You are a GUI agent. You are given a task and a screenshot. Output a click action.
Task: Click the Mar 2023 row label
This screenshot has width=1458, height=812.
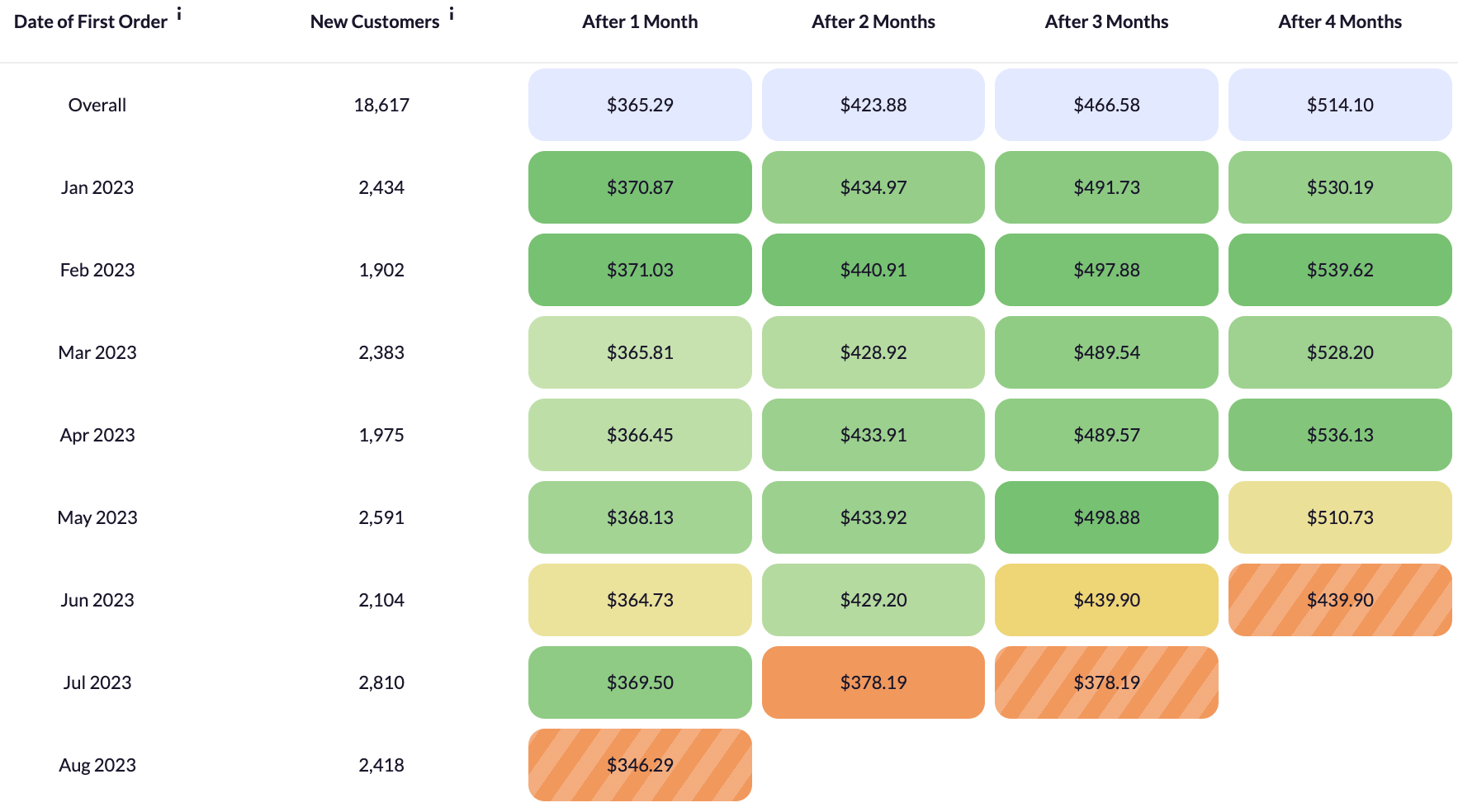[97, 352]
